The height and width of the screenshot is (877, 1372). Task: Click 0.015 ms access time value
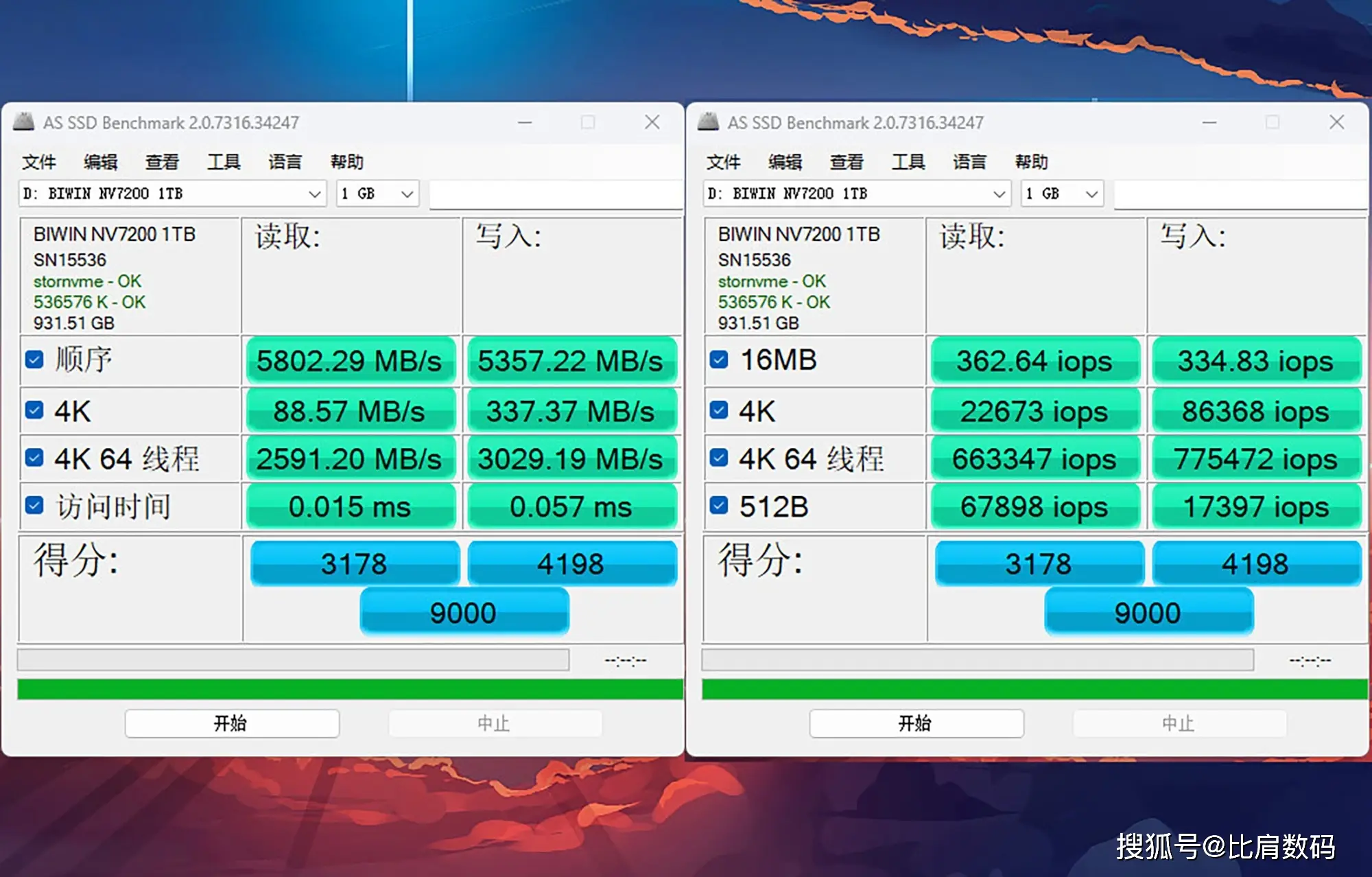click(350, 506)
